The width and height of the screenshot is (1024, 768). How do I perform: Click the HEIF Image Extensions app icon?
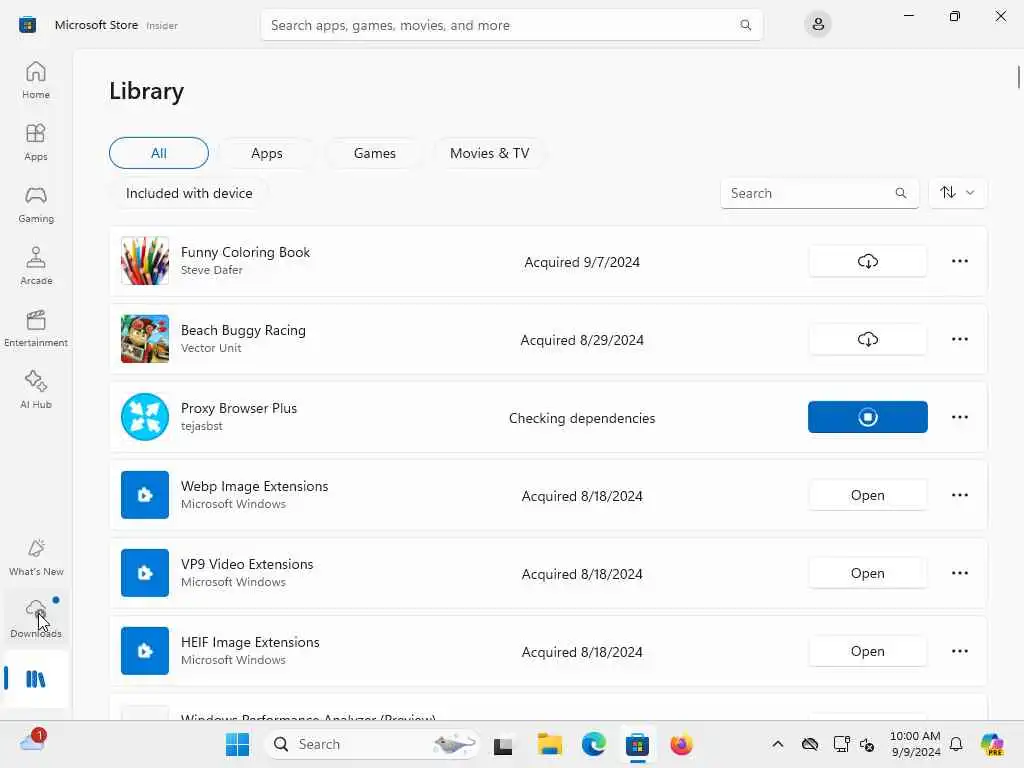[x=145, y=651]
